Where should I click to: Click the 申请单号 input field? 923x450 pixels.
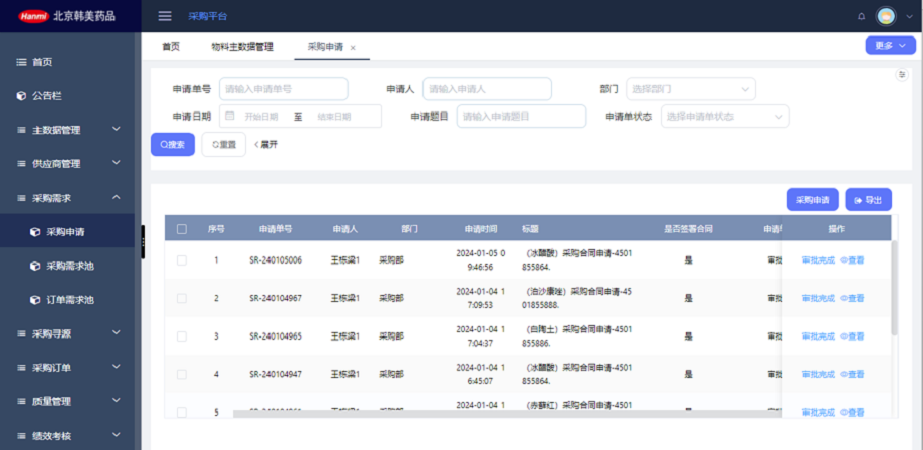tap(283, 89)
